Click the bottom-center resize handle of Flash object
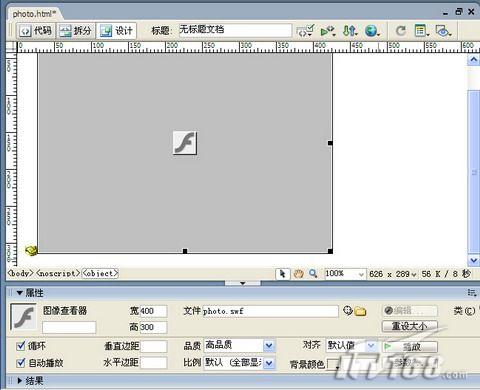The height and width of the screenshot is (390, 480). tap(185, 251)
